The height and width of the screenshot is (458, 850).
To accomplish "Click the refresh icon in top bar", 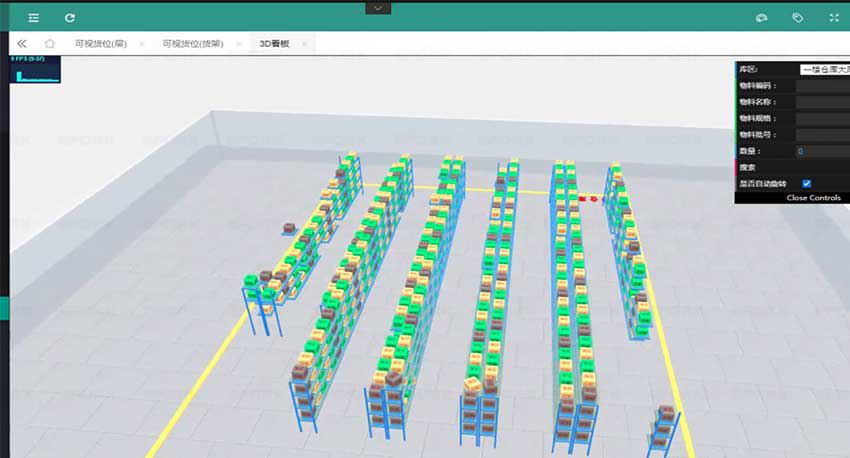I will (70, 18).
